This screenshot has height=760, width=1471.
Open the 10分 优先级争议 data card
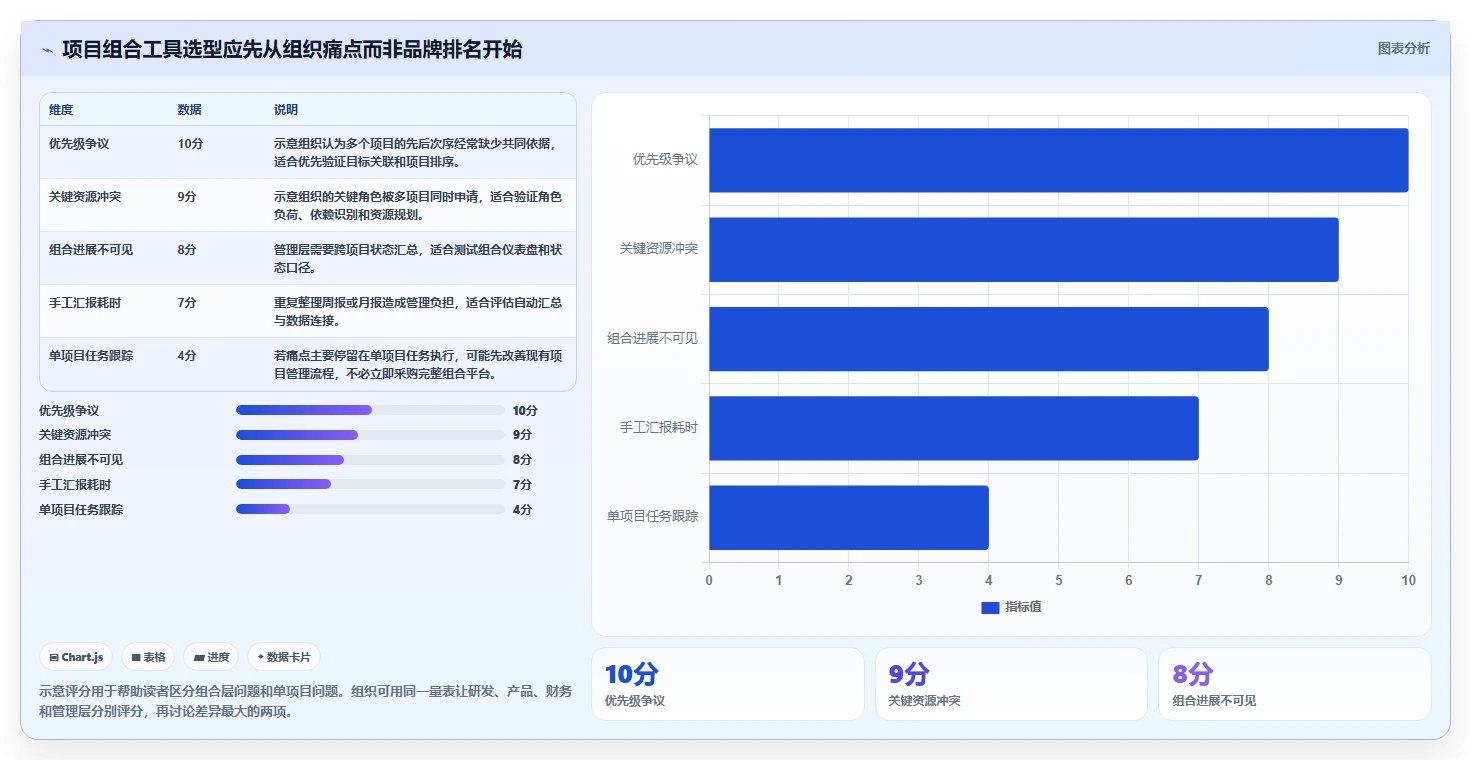[x=728, y=684]
